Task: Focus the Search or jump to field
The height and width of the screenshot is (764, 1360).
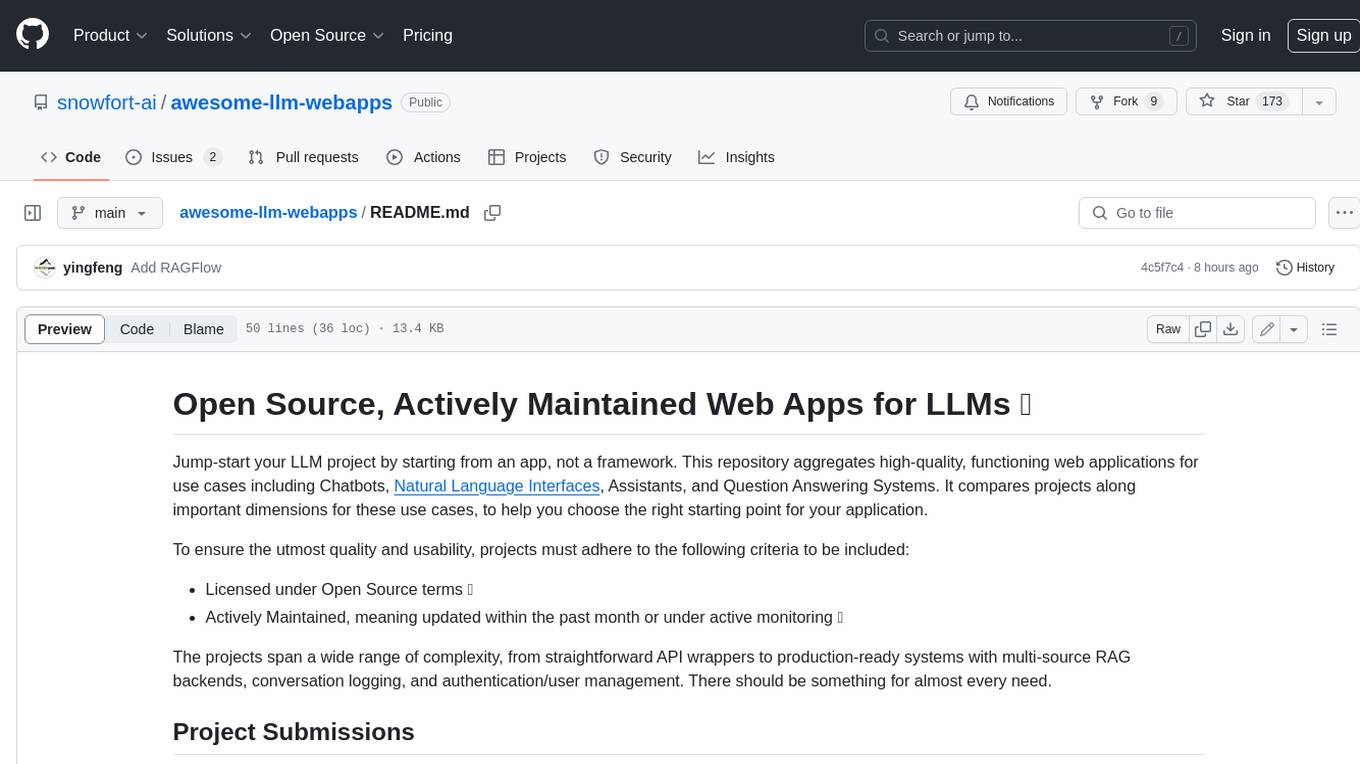Action: tap(1031, 35)
